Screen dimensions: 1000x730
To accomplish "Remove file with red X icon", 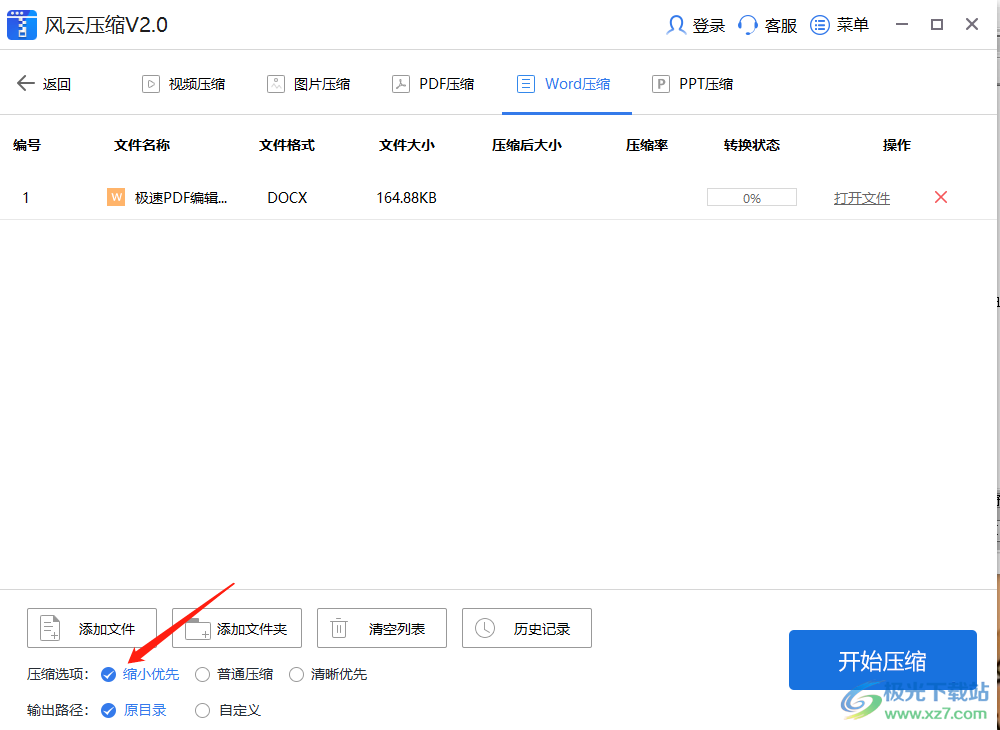I will tap(941, 198).
